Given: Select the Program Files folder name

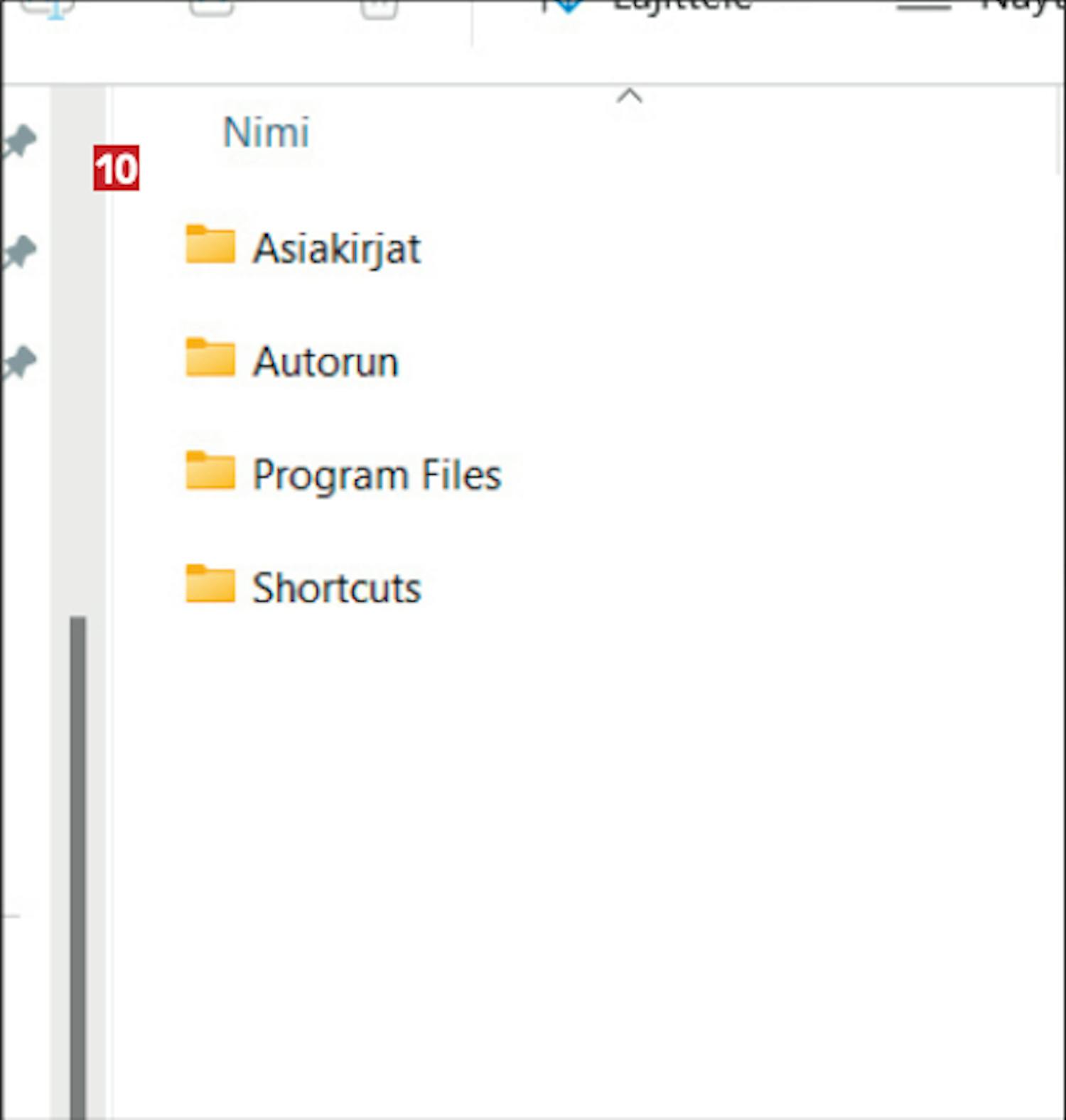Looking at the screenshot, I should [377, 475].
